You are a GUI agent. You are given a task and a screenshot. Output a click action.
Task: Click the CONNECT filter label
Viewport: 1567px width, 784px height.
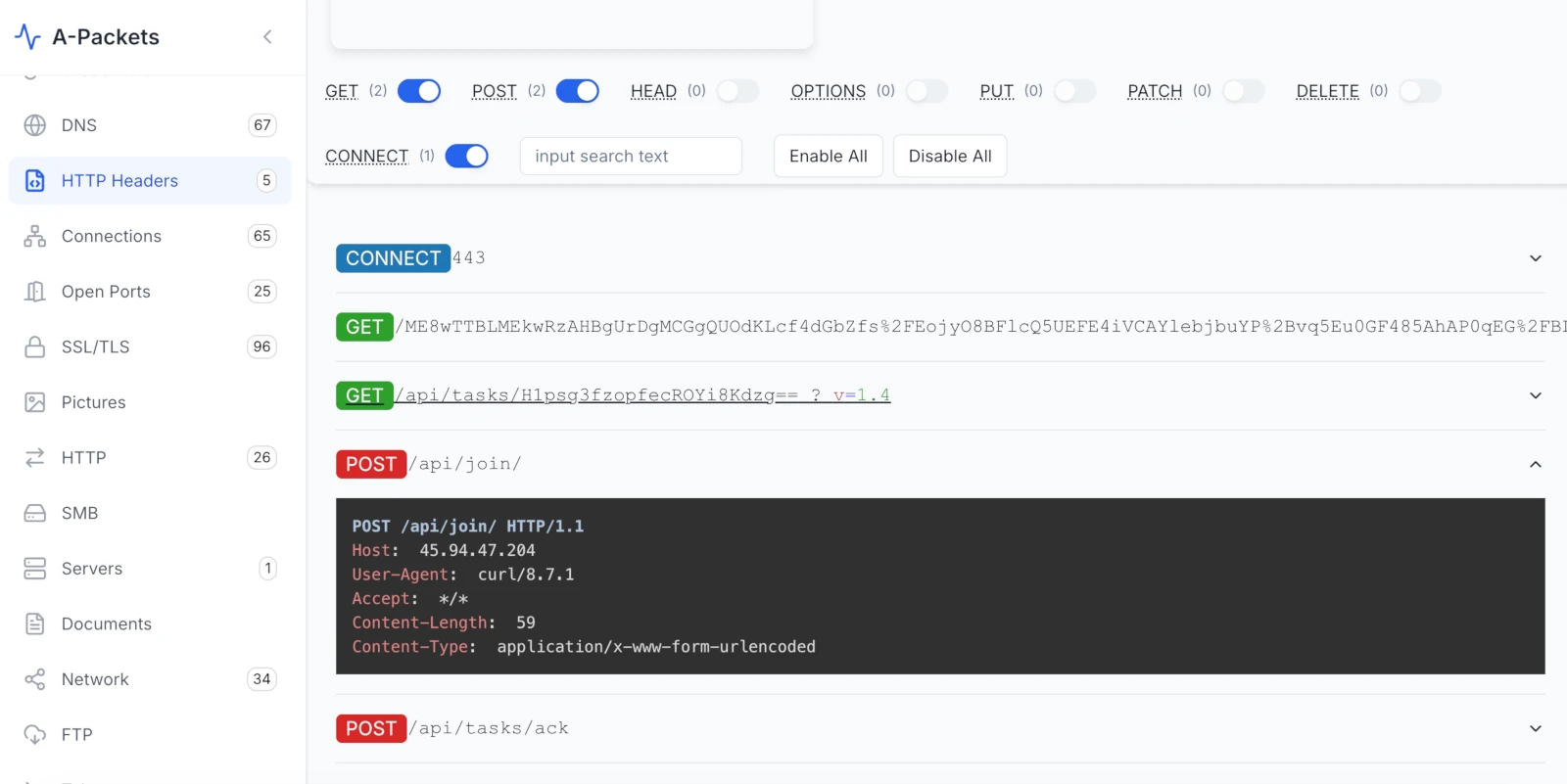(x=367, y=156)
